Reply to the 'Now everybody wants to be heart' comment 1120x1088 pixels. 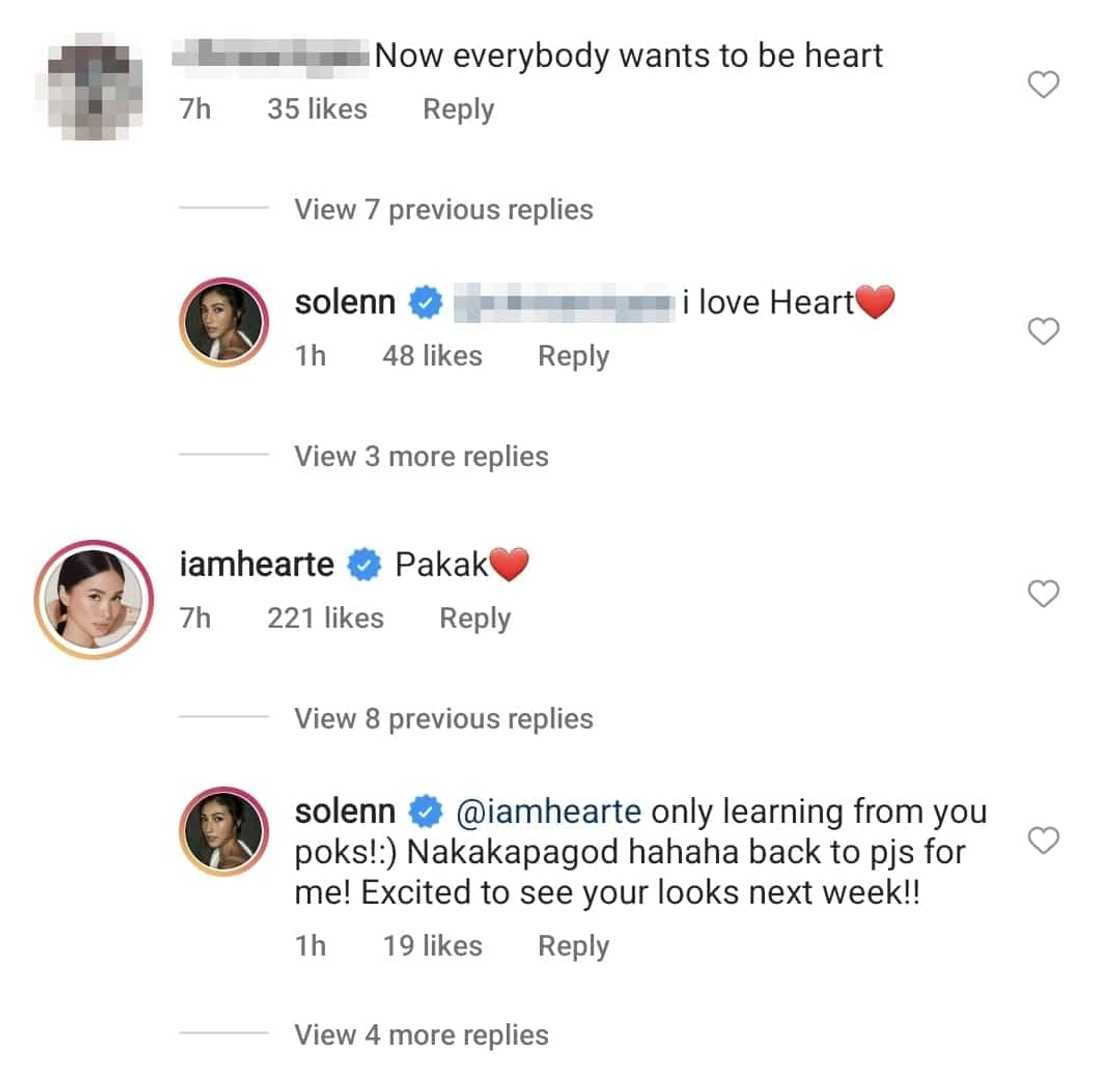458,109
